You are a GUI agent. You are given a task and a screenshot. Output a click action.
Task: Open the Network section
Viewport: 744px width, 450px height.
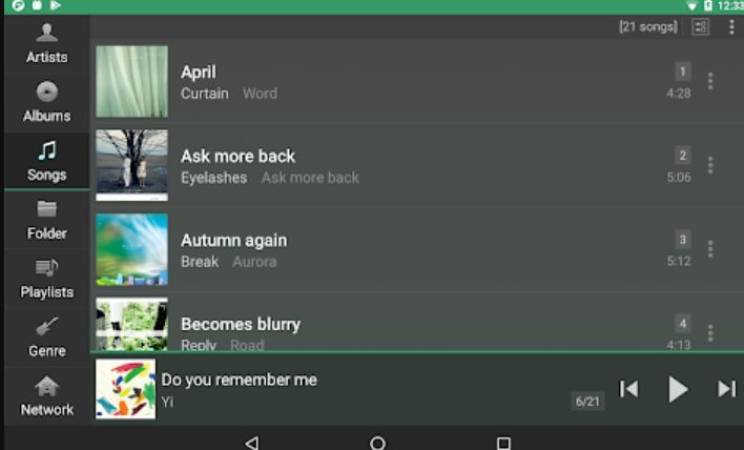point(46,396)
